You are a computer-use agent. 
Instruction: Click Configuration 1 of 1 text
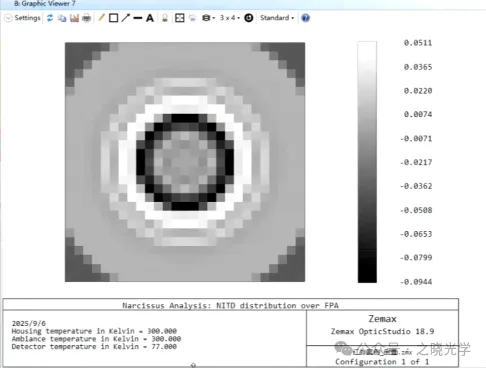(x=382, y=362)
